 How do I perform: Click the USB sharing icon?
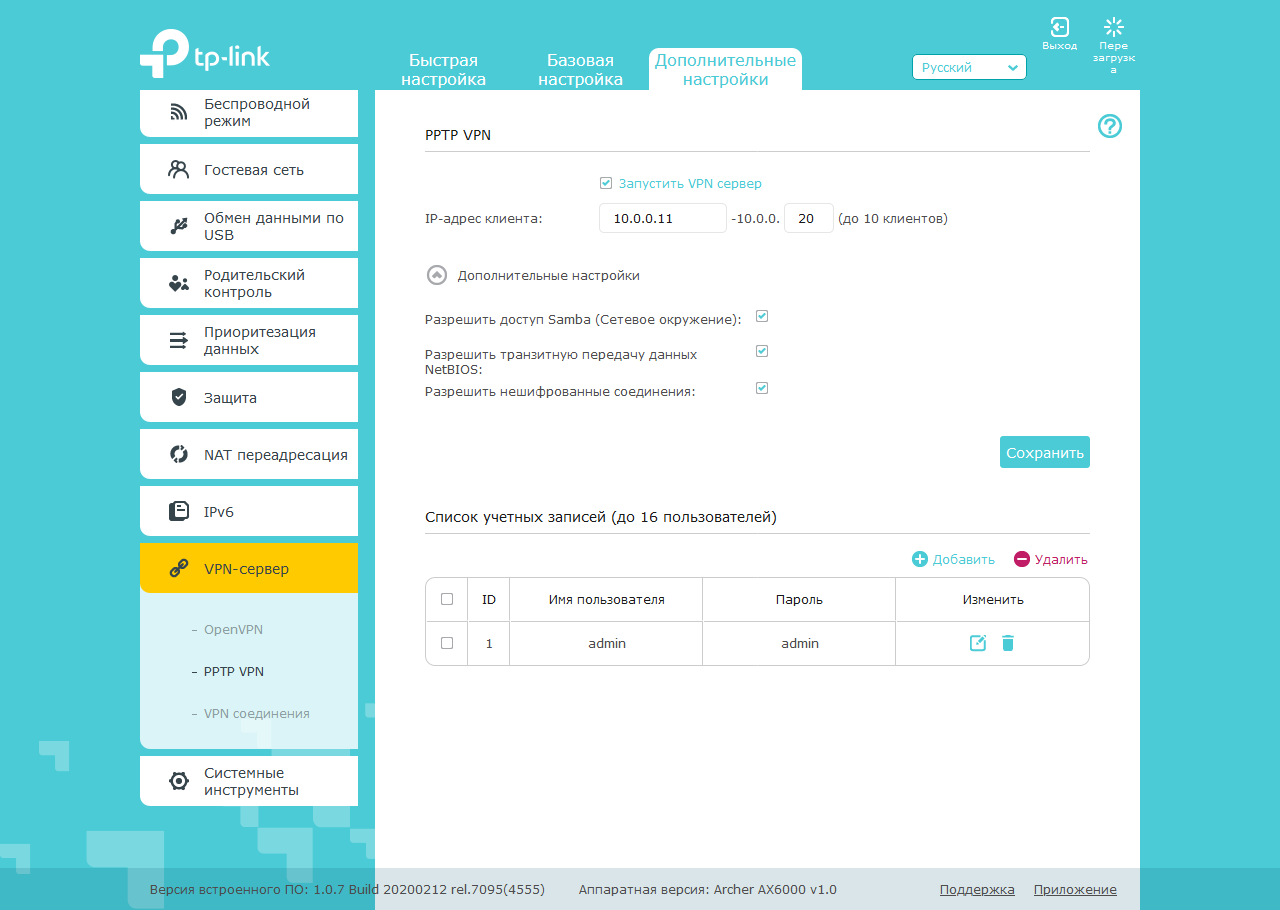179,226
